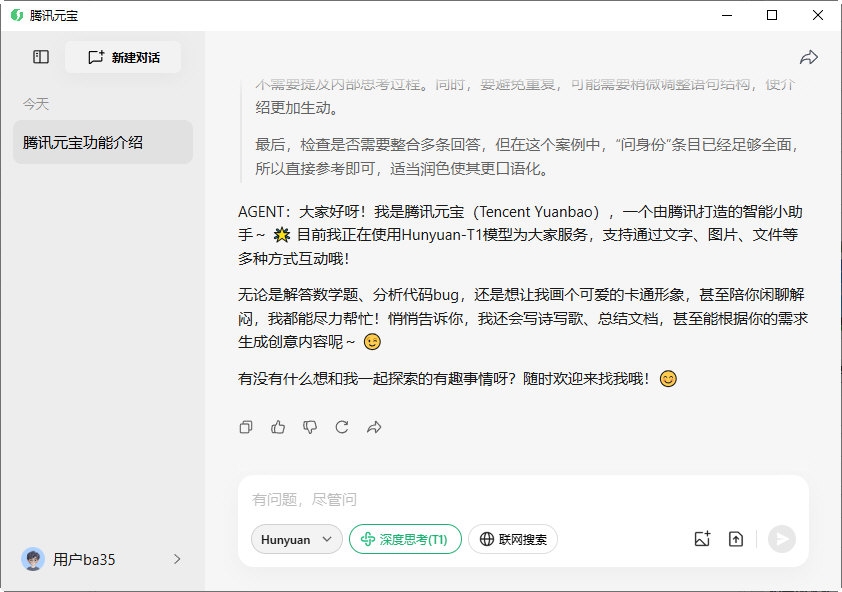Focus the 有问题，尽管问 input field
This screenshot has height=592, width=842.
523,500
